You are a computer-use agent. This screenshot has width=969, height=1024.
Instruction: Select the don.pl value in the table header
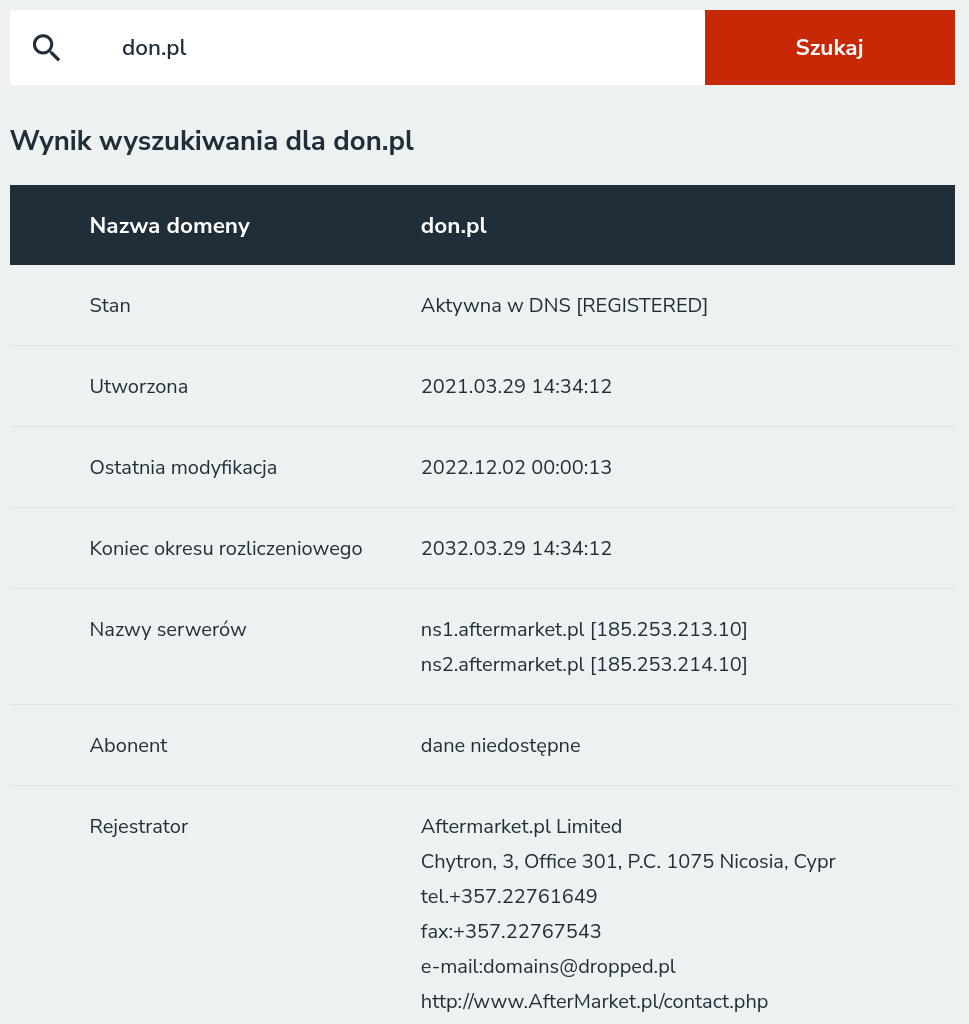[x=453, y=225]
